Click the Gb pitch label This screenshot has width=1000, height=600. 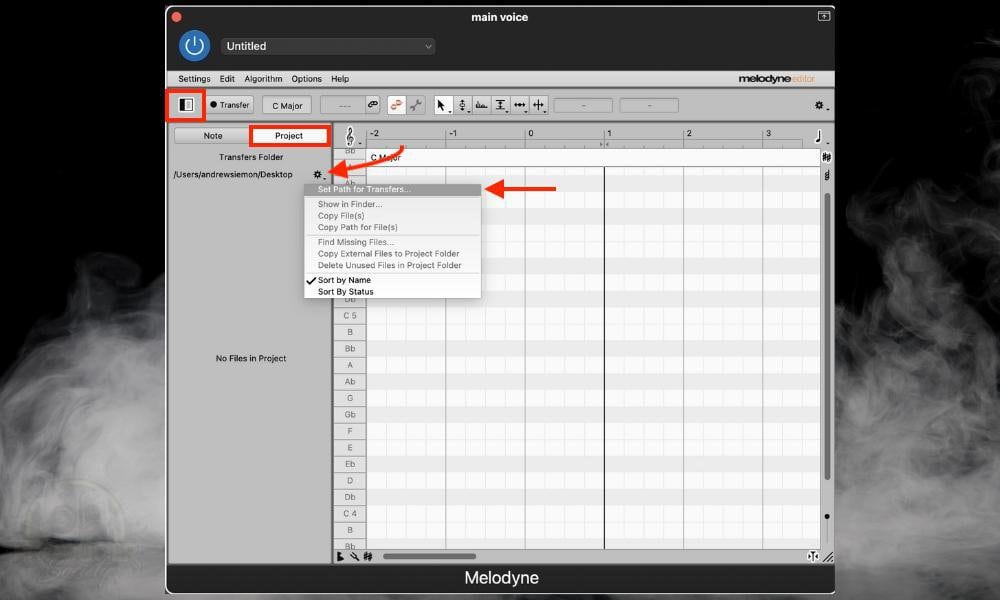[x=350, y=414]
